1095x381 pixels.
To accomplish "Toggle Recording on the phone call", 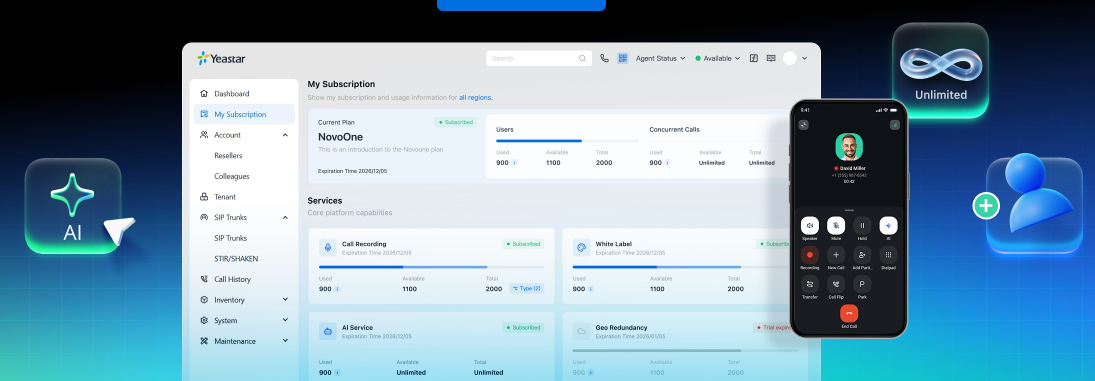I will coord(810,255).
